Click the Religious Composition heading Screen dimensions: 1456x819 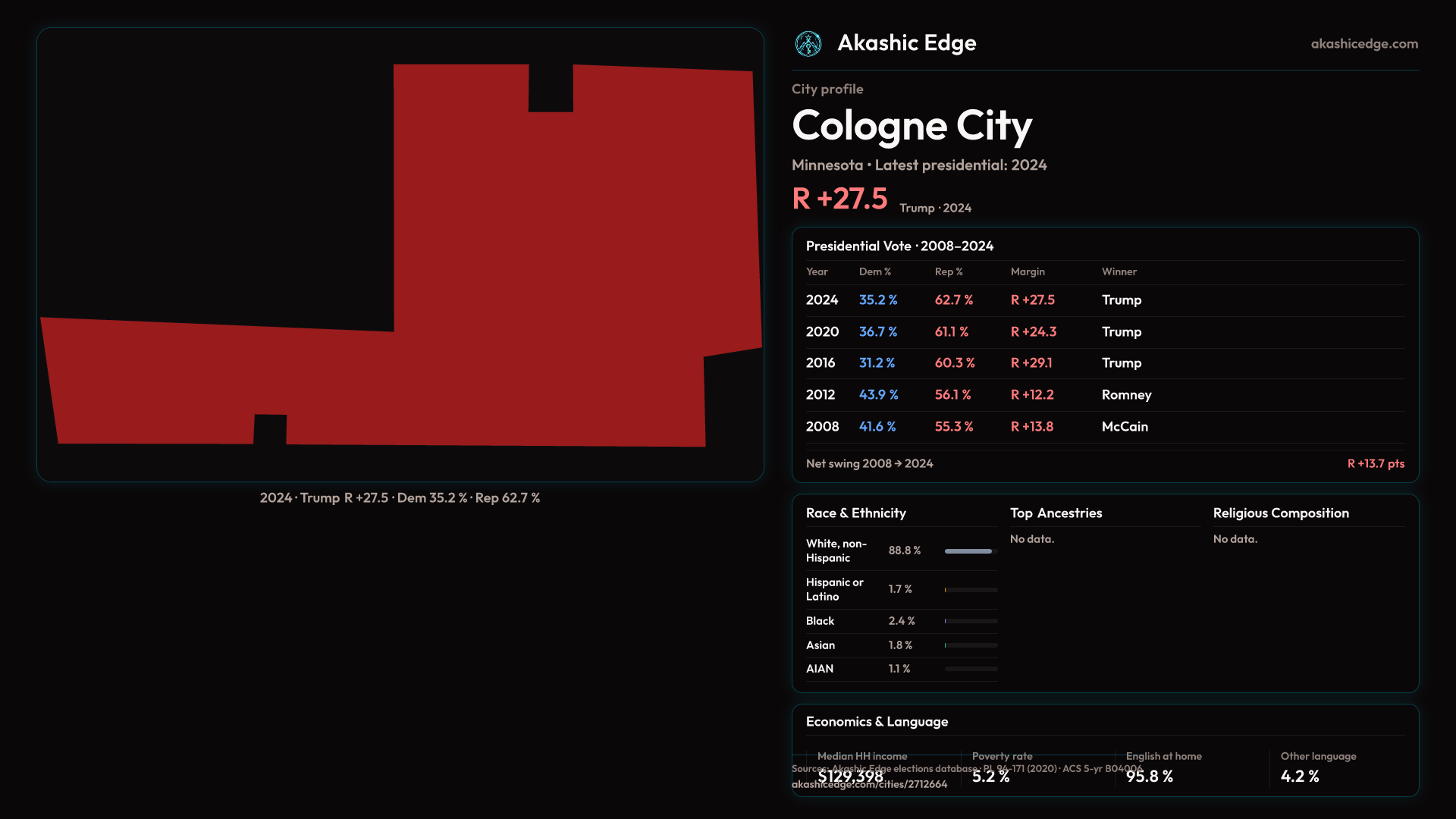click(1280, 513)
